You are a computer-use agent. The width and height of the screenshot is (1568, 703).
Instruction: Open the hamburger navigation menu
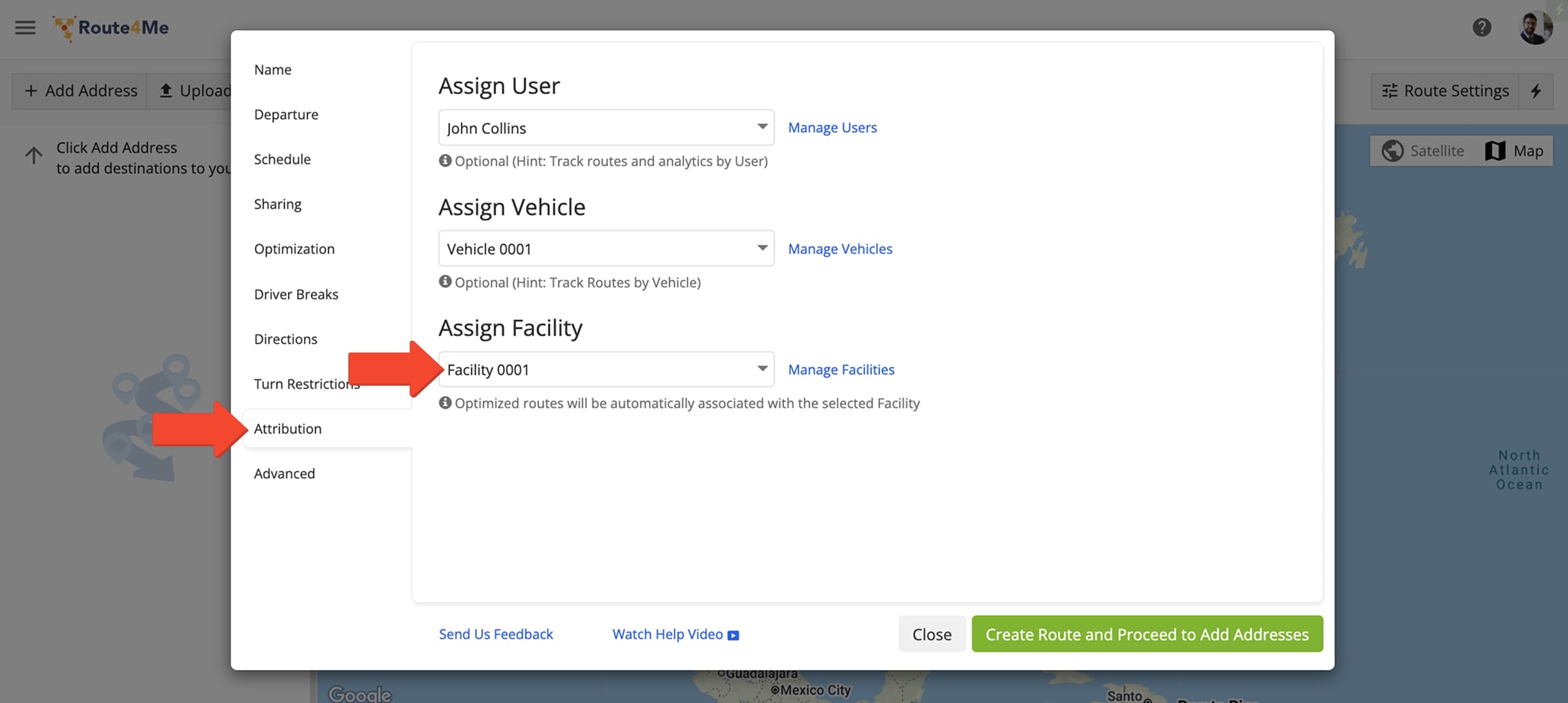(25, 28)
